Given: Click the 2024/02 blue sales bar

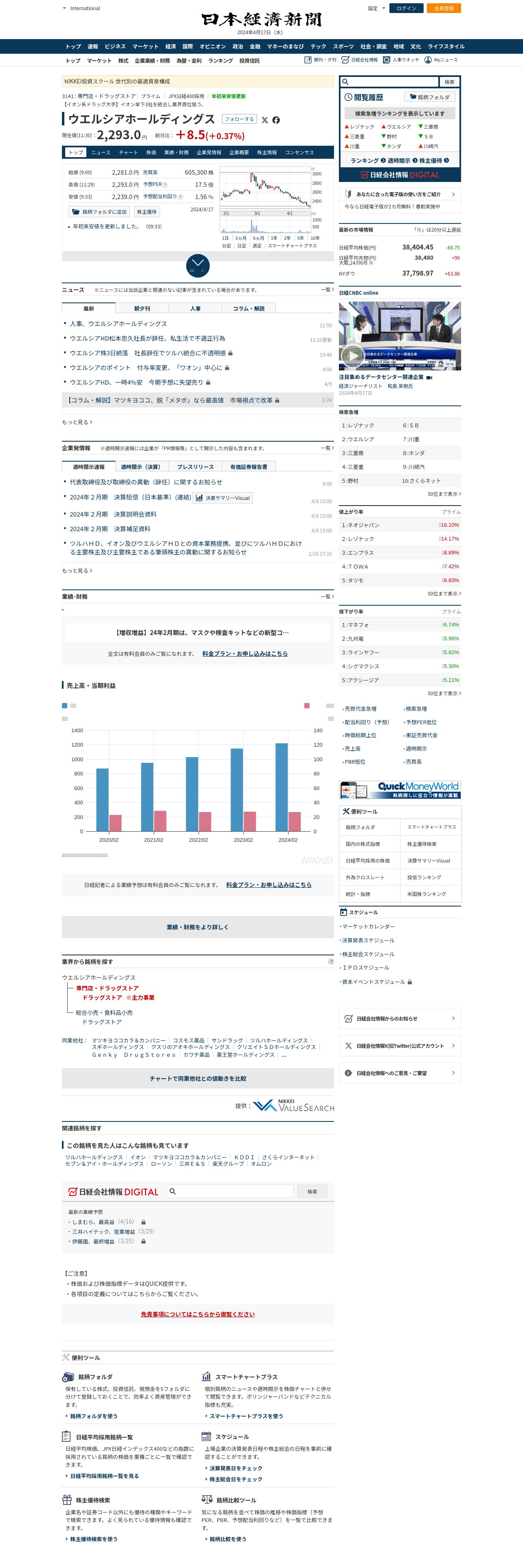Looking at the screenshot, I should click(x=282, y=787).
